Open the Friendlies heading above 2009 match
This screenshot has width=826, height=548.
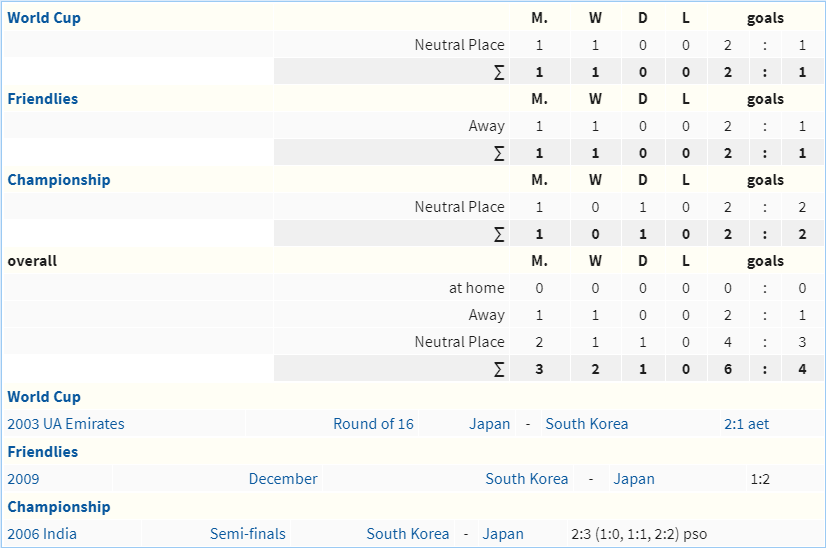(x=43, y=452)
